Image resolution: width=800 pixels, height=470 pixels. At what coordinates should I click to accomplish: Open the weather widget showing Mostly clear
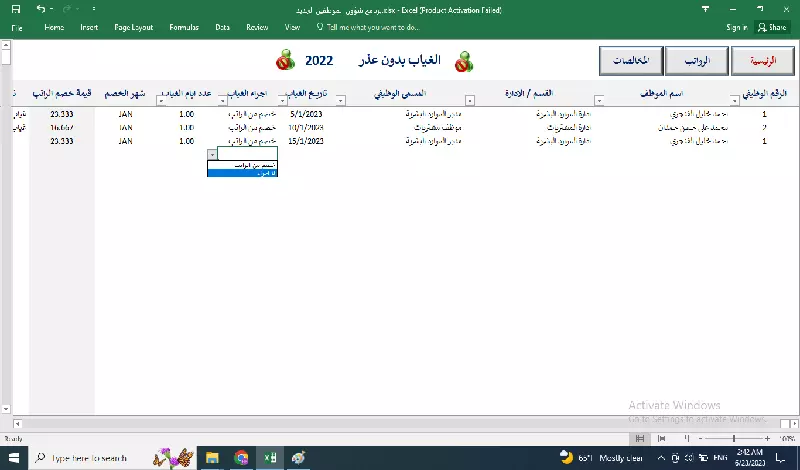pyautogui.click(x=601, y=458)
